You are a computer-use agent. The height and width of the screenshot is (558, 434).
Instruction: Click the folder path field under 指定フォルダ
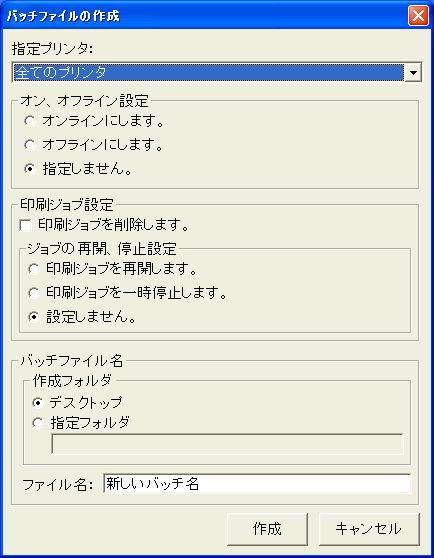click(228, 444)
